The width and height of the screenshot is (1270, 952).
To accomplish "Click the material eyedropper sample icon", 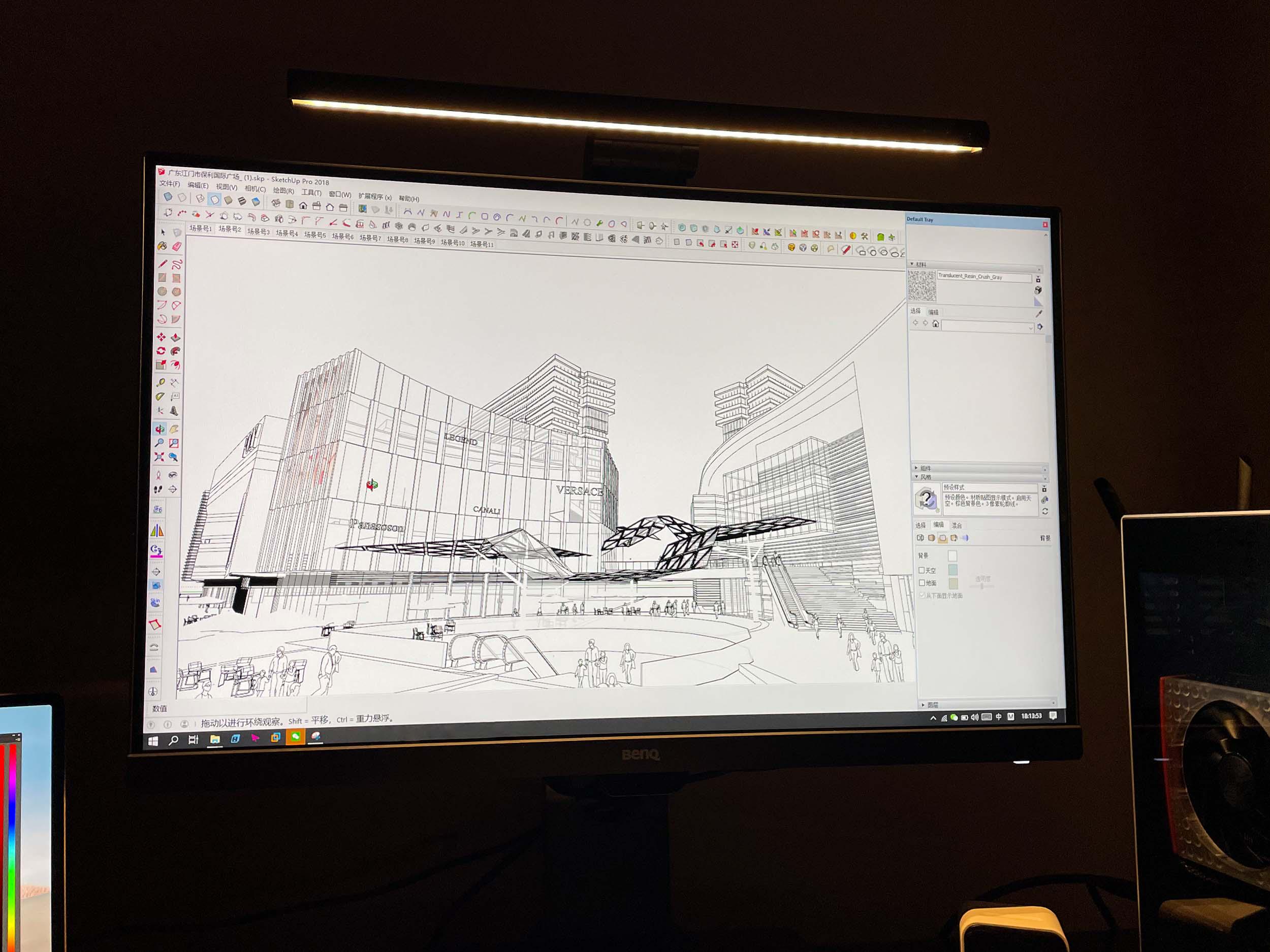I will click(x=1039, y=314).
